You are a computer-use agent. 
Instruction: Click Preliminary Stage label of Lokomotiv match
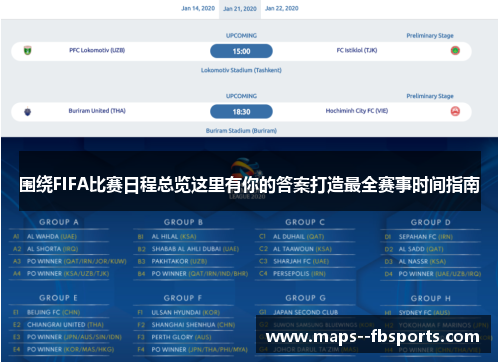[430, 36]
